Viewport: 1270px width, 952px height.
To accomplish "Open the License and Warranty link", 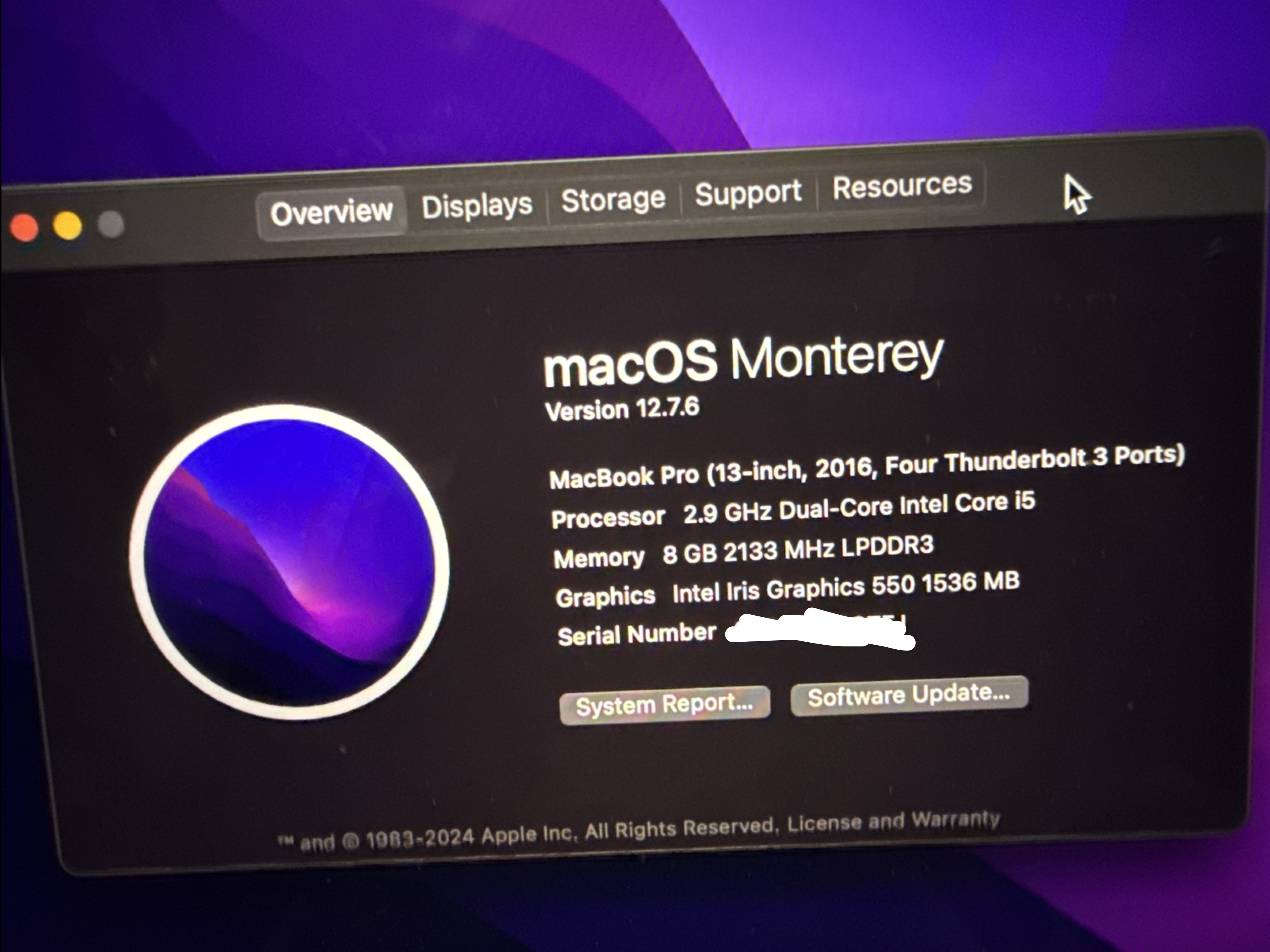I will (893, 822).
